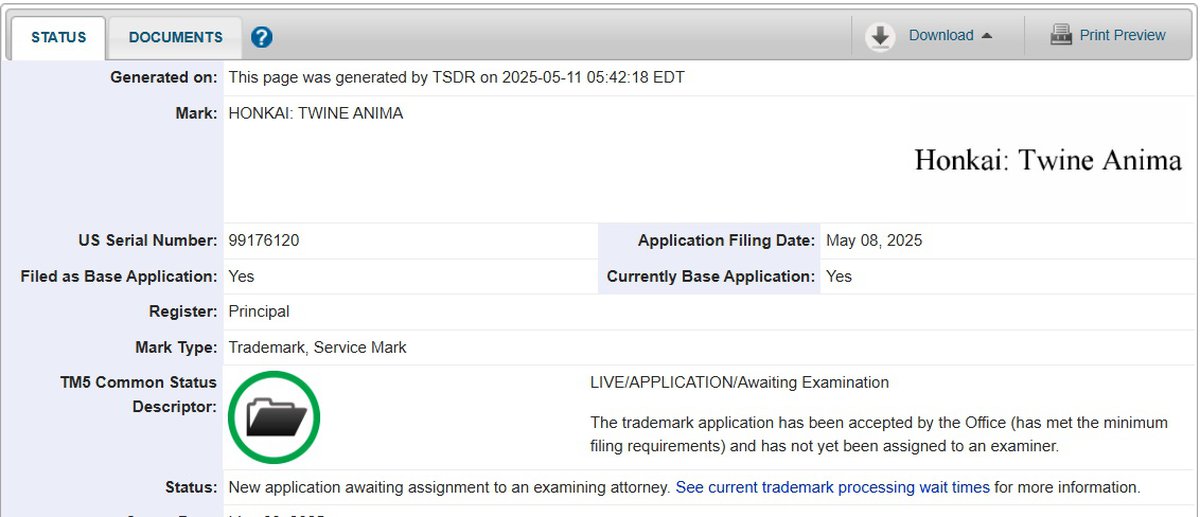Open the DOCUMENTS tab

pos(175,38)
